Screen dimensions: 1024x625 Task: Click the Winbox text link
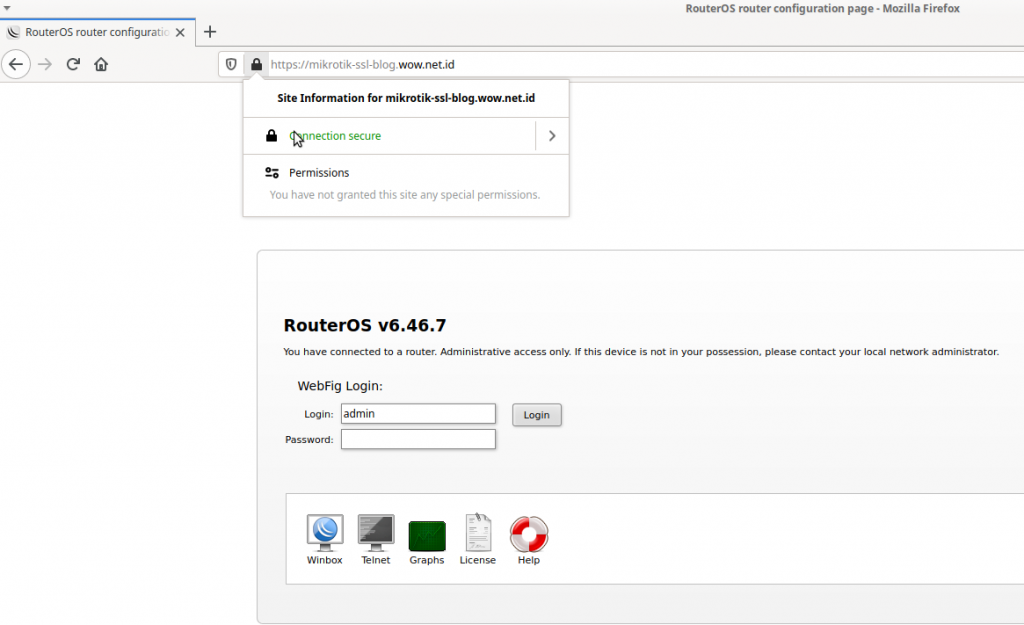coord(325,560)
